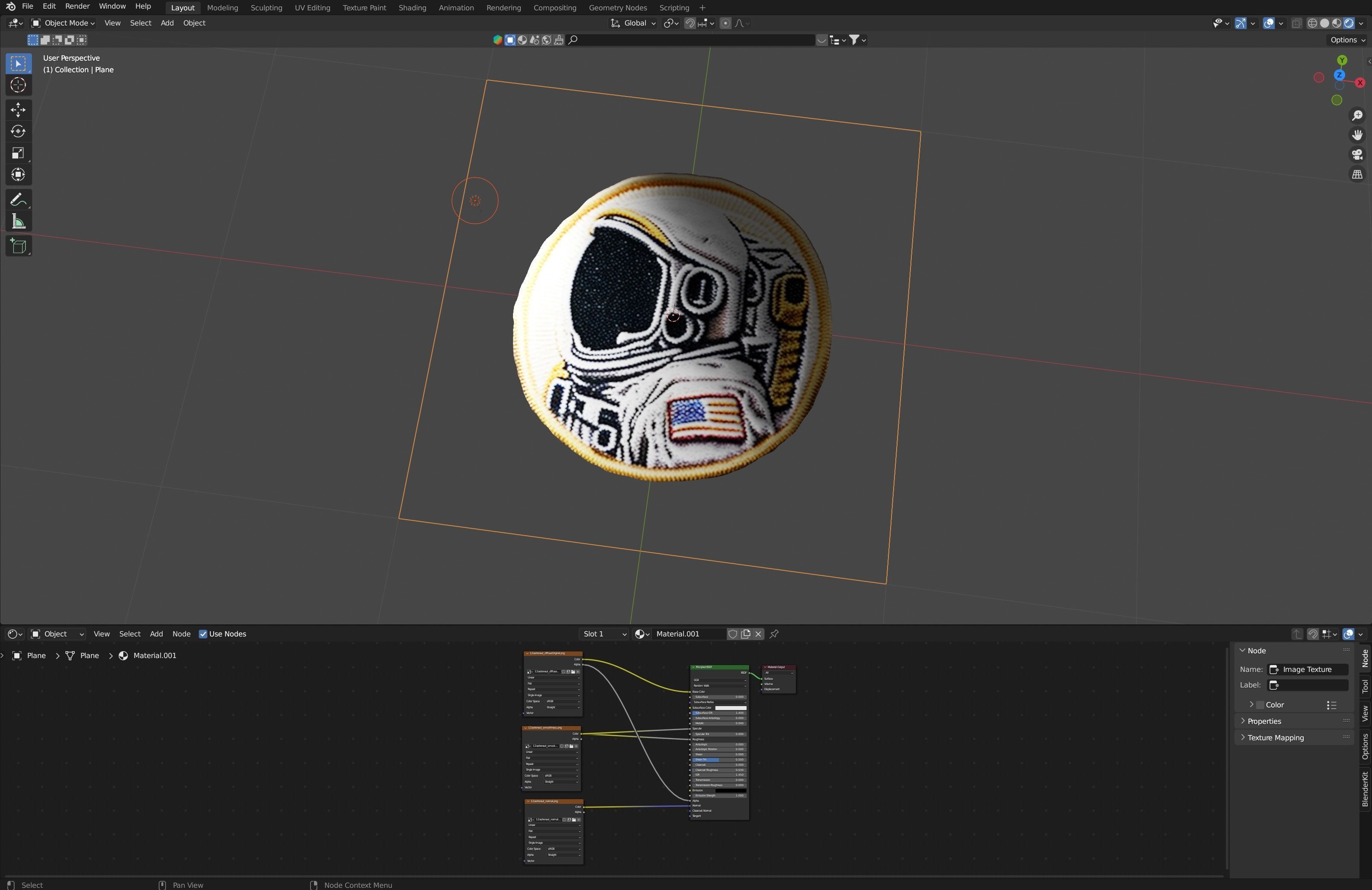The height and width of the screenshot is (890, 1372).
Task: Click the Color presets list icon in the Node panel
Action: 1332,705
